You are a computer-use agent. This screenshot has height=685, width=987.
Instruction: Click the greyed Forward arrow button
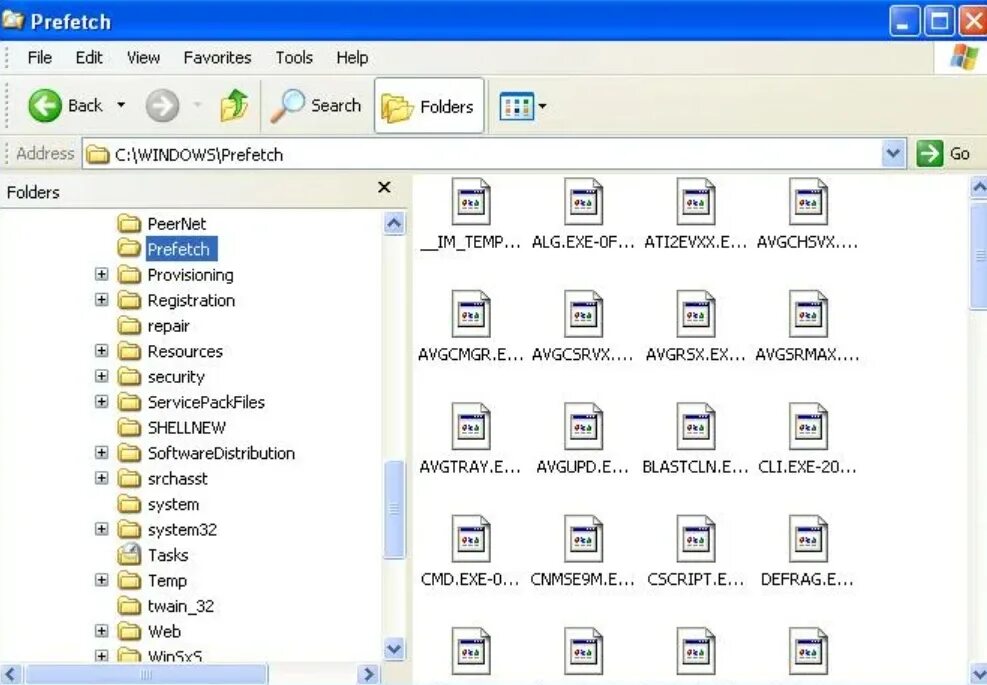point(162,105)
